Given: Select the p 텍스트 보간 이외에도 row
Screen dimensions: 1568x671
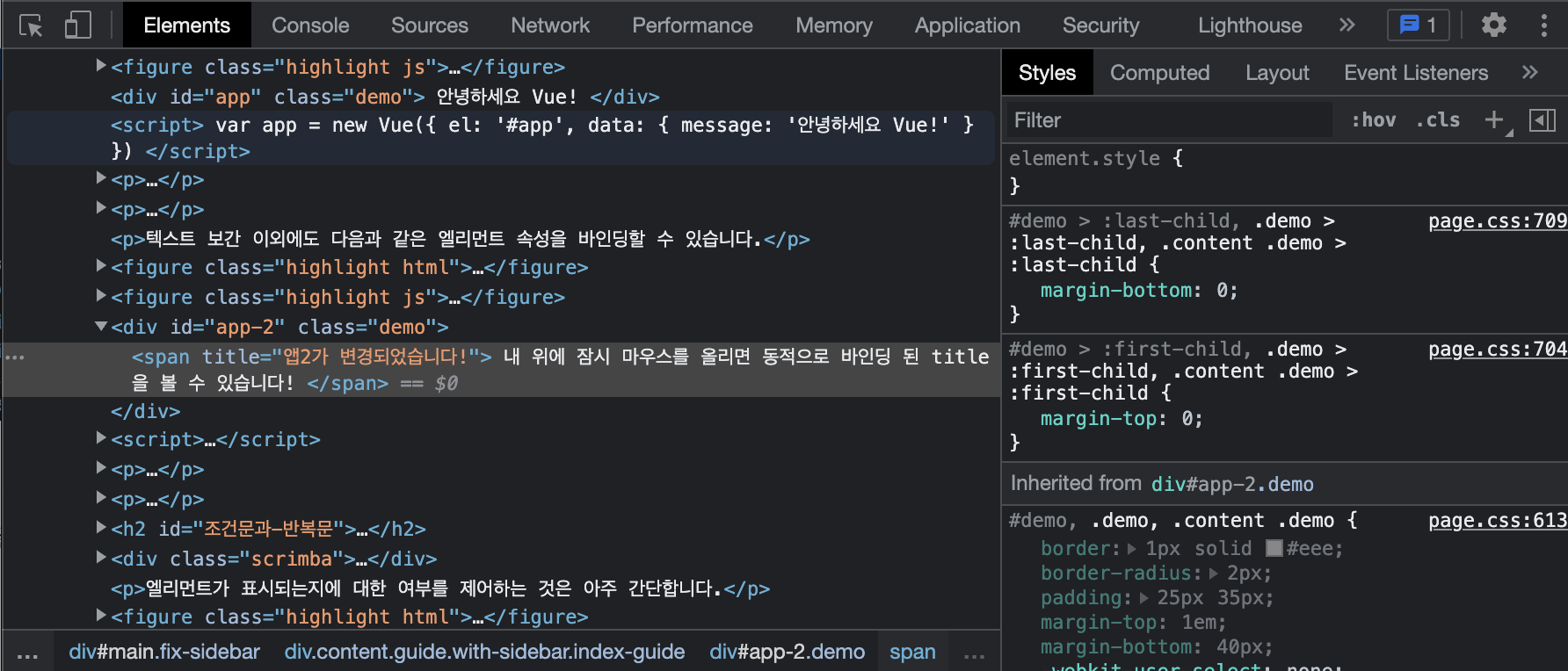Looking at the screenshot, I should pyautogui.click(x=501, y=239).
